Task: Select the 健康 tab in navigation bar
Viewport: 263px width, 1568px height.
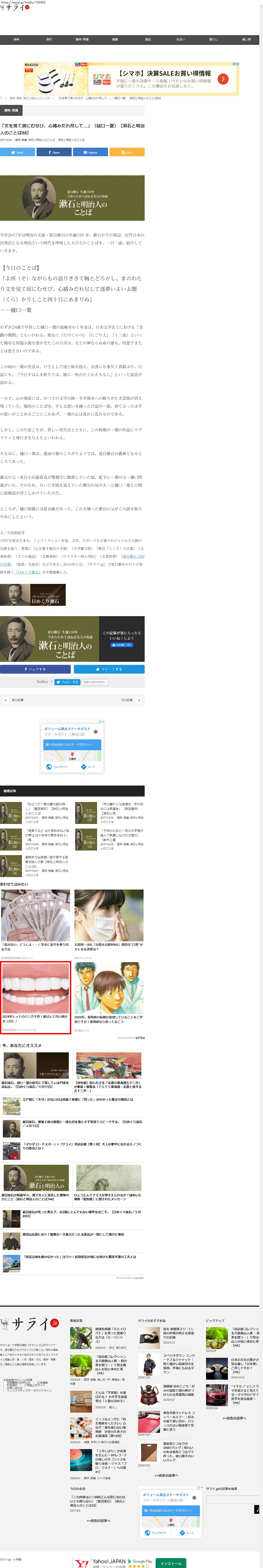Action: coord(115,39)
